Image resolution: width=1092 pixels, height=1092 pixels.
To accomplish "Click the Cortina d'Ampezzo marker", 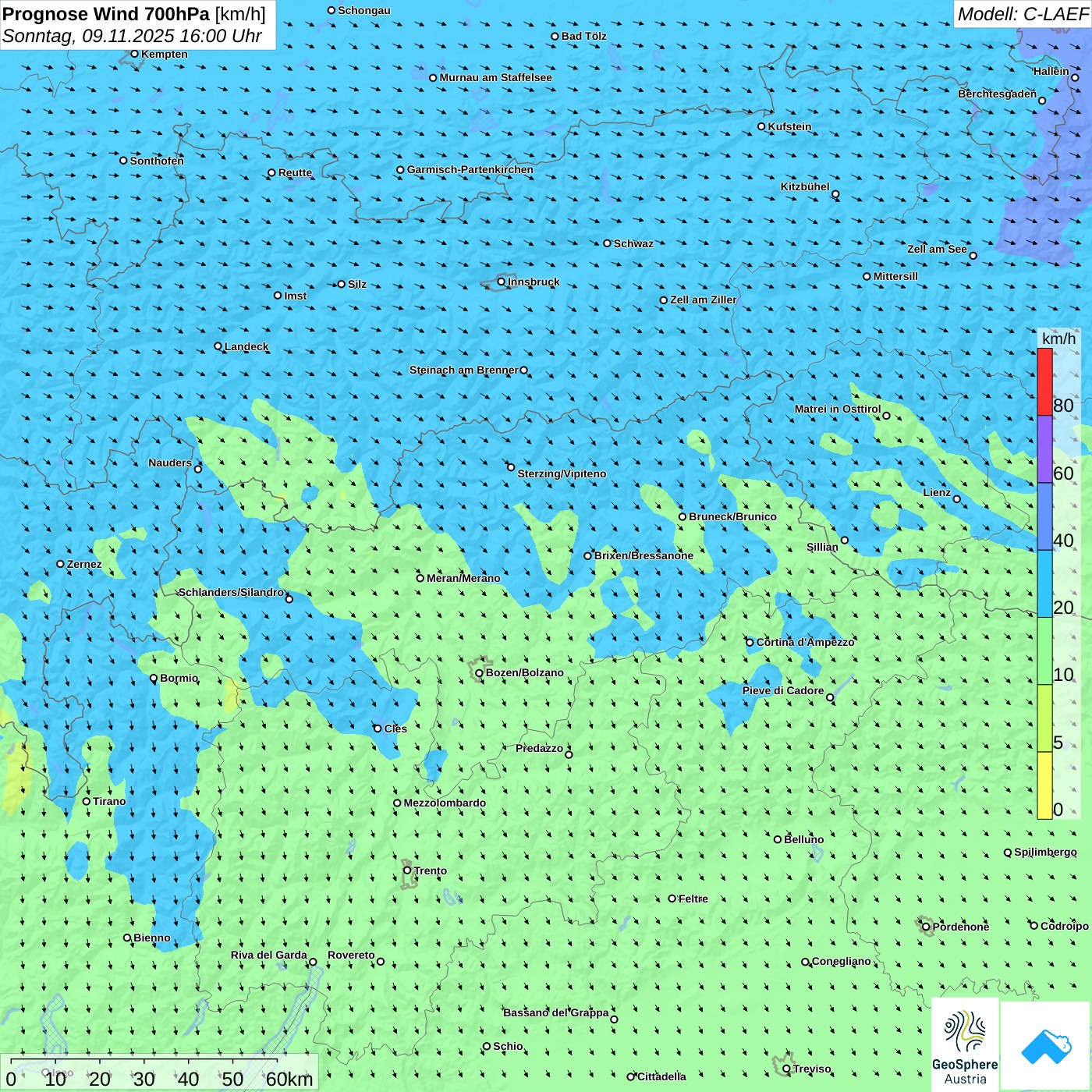I will click(x=750, y=643).
